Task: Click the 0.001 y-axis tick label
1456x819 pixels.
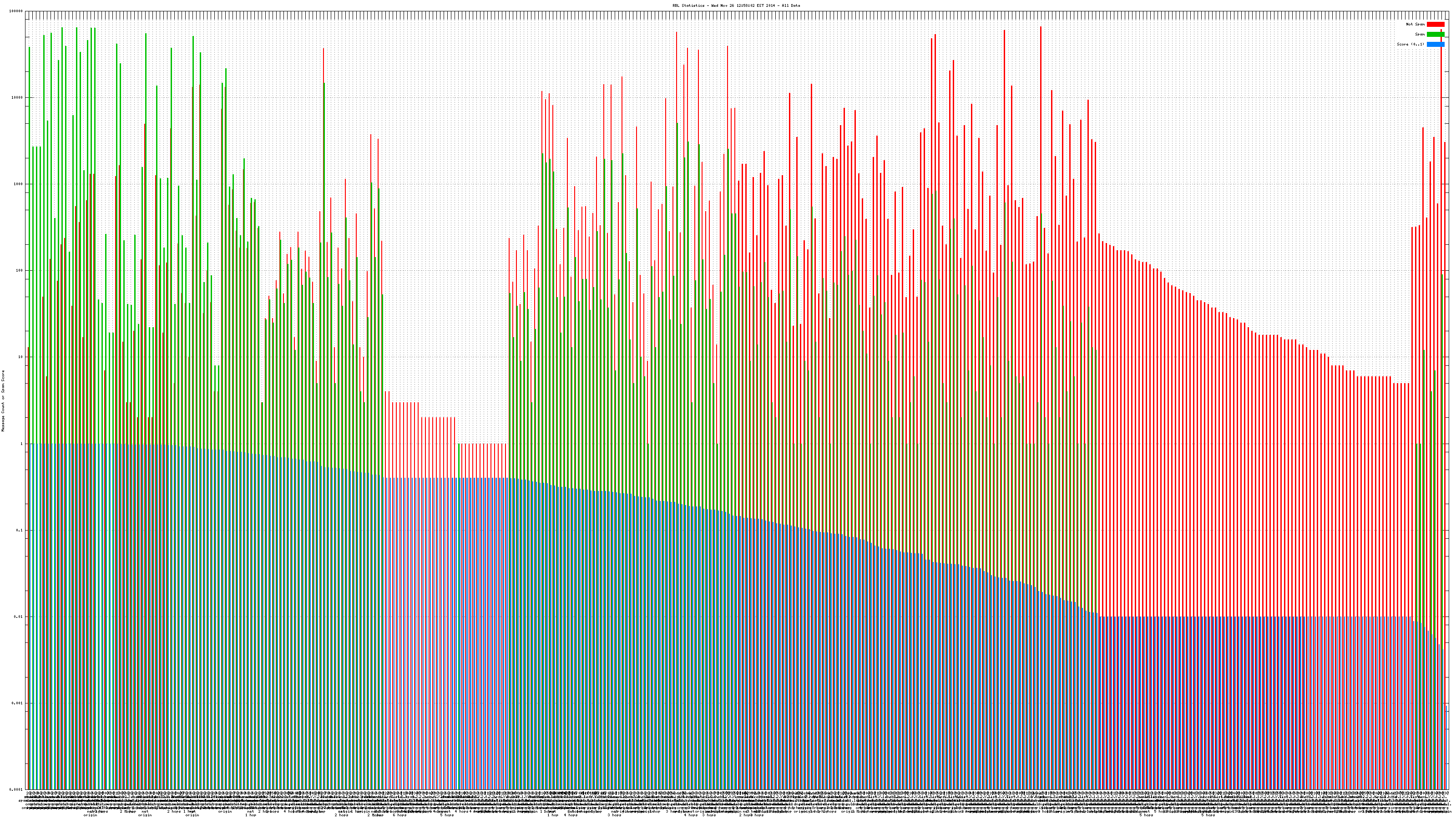Action: (18, 703)
